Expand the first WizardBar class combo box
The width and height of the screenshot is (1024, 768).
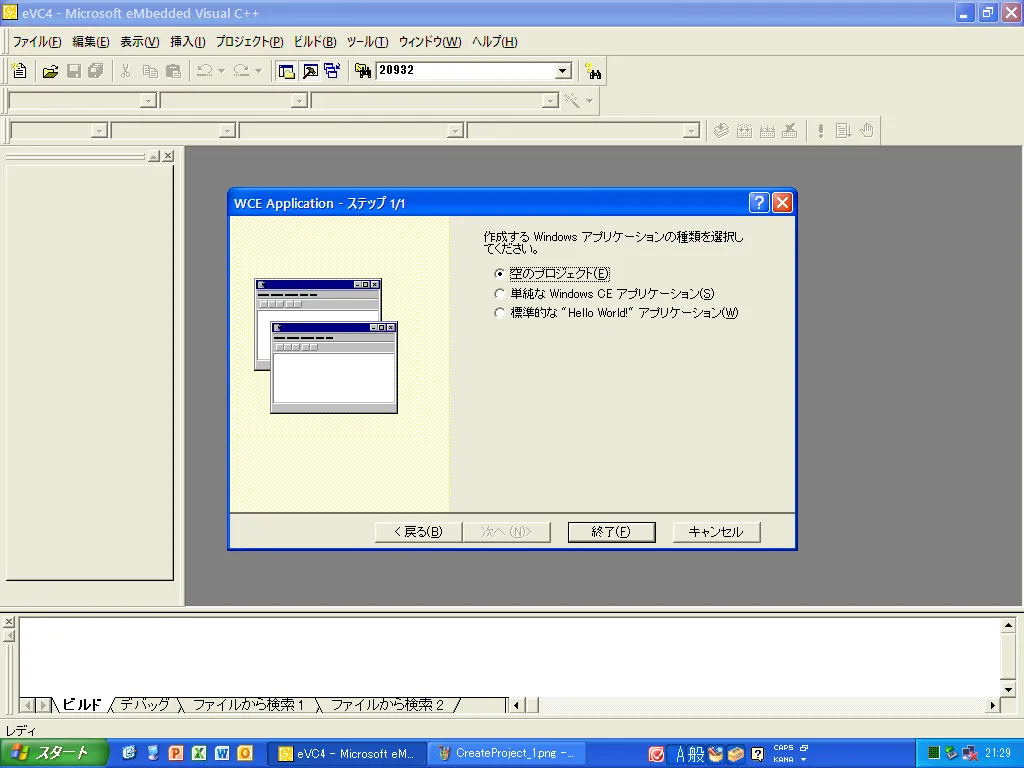click(x=149, y=101)
